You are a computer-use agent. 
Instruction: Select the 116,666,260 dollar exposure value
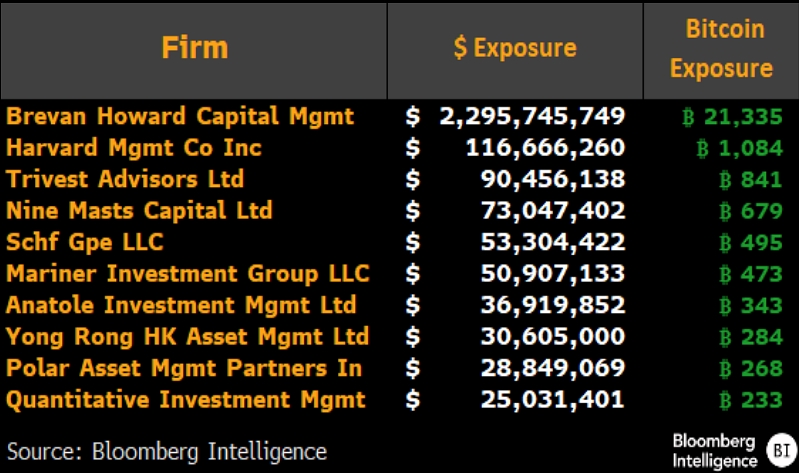[x=545, y=148]
